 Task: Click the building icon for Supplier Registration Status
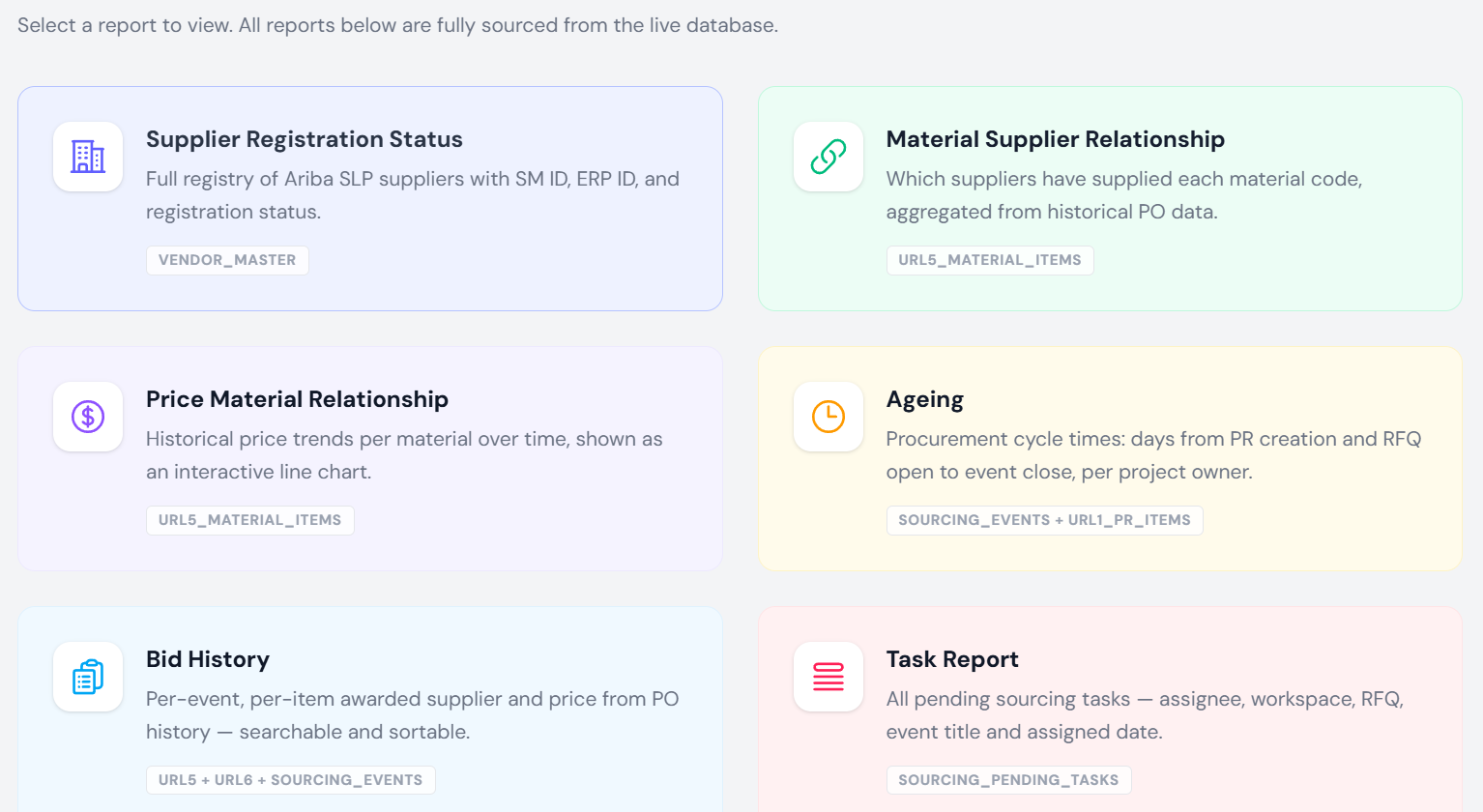(88, 157)
